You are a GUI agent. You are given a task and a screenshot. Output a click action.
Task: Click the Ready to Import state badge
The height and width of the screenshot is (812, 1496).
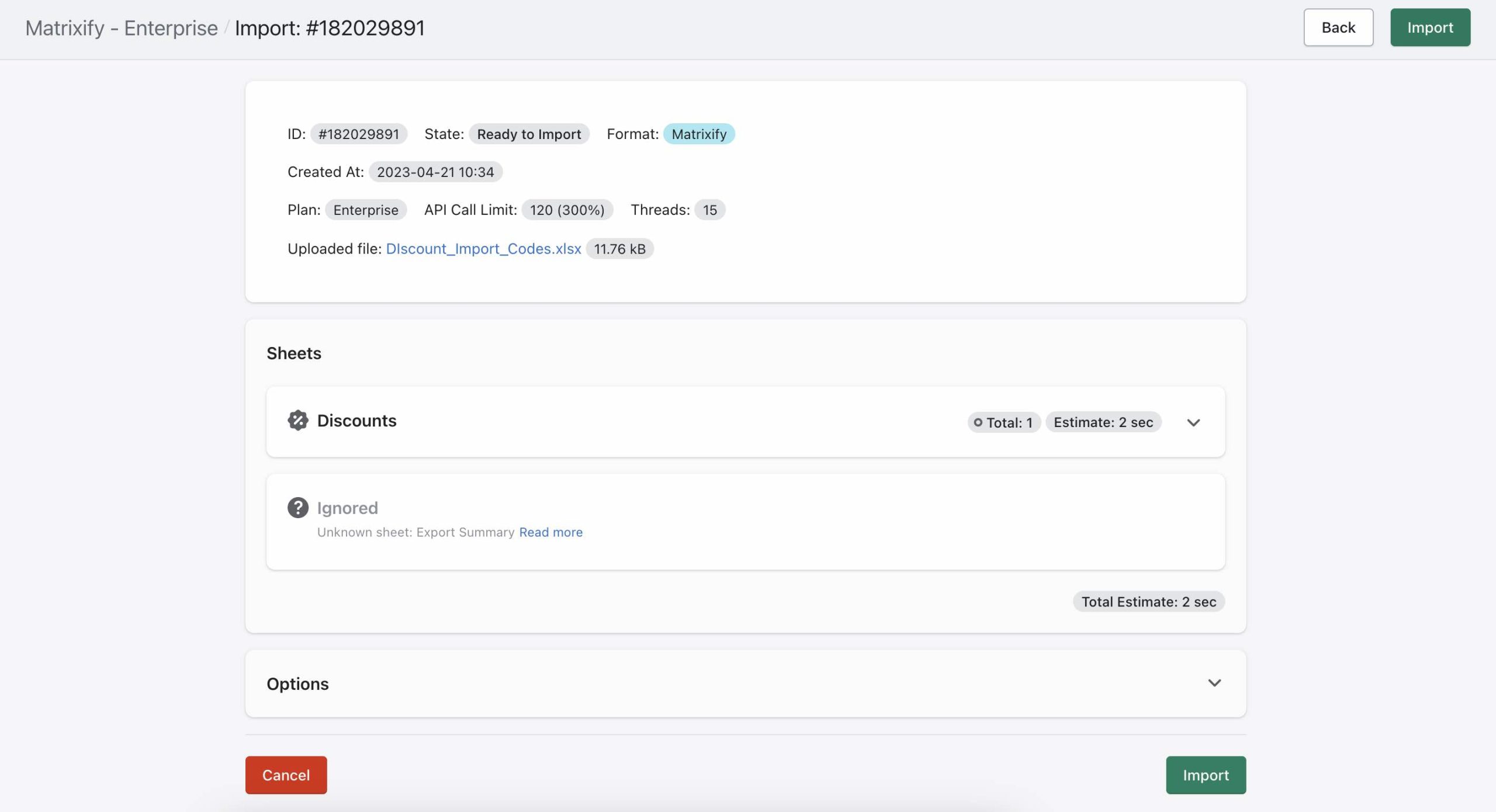pos(528,134)
